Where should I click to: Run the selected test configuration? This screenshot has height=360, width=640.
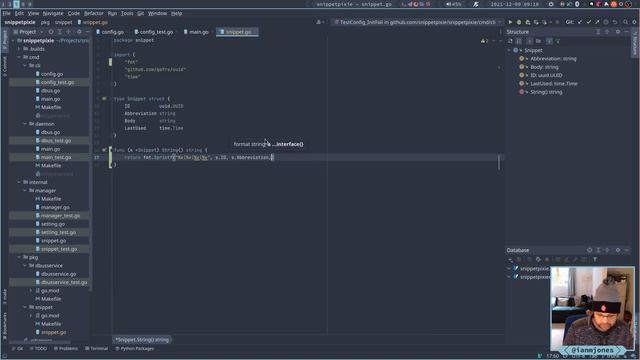[510, 22]
